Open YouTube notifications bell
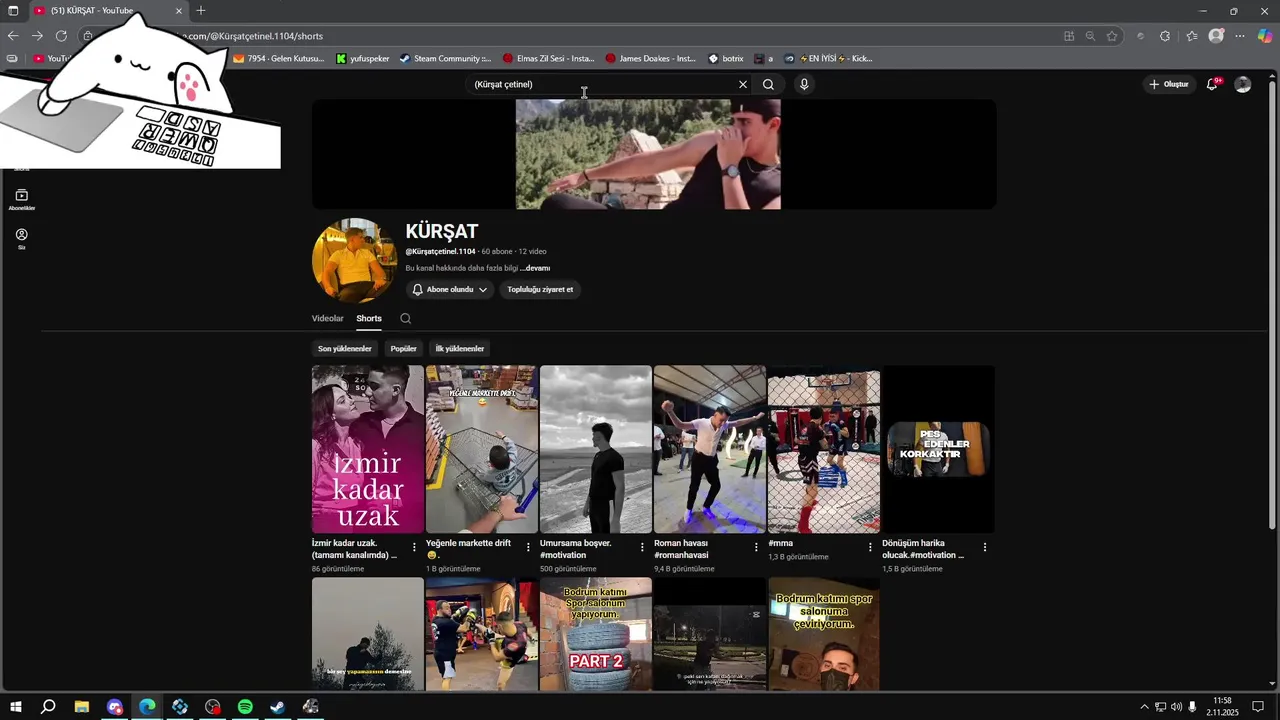 pyautogui.click(x=1212, y=84)
